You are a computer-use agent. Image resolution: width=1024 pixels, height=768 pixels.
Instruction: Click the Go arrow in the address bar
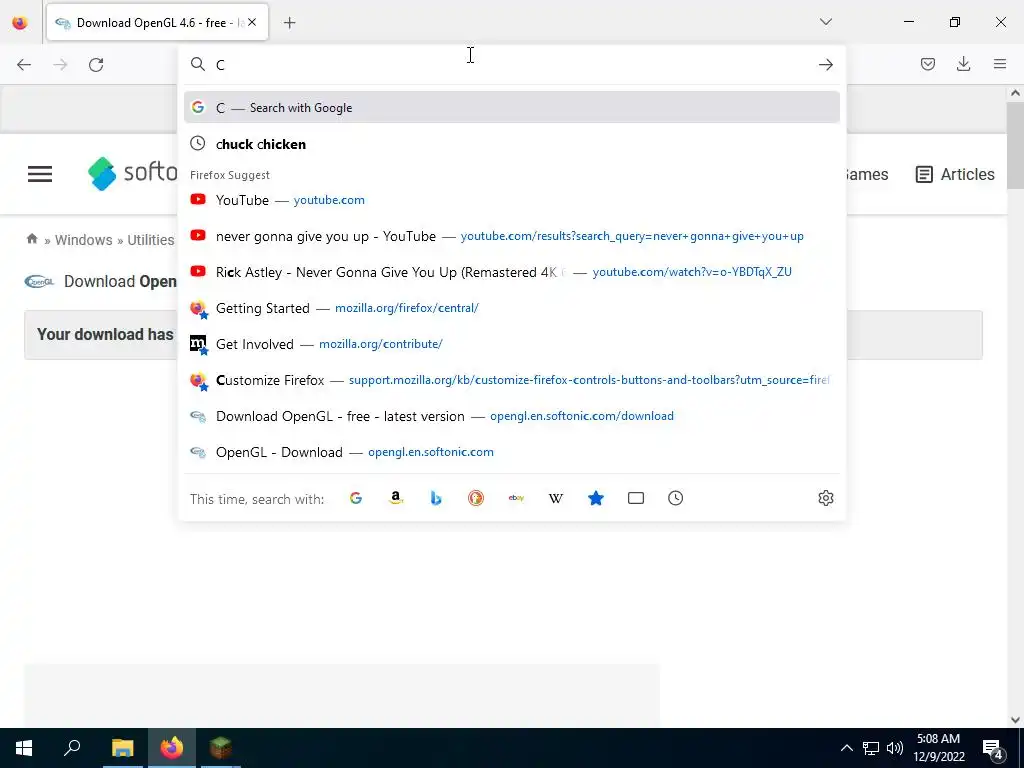coord(825,65)
